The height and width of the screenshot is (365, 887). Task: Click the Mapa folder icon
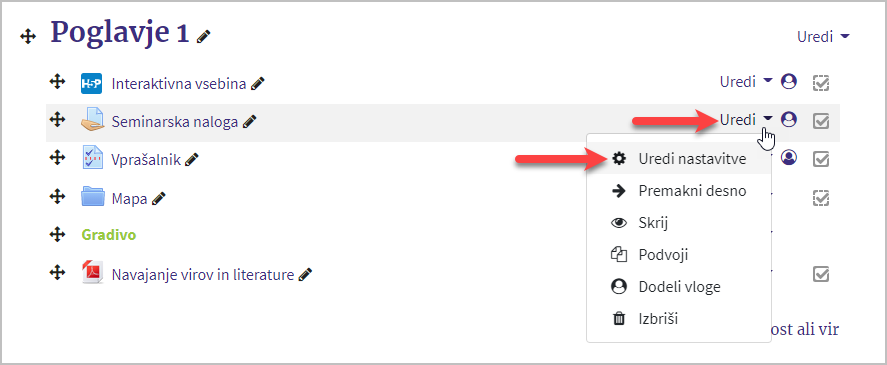(x=93, y=197)
